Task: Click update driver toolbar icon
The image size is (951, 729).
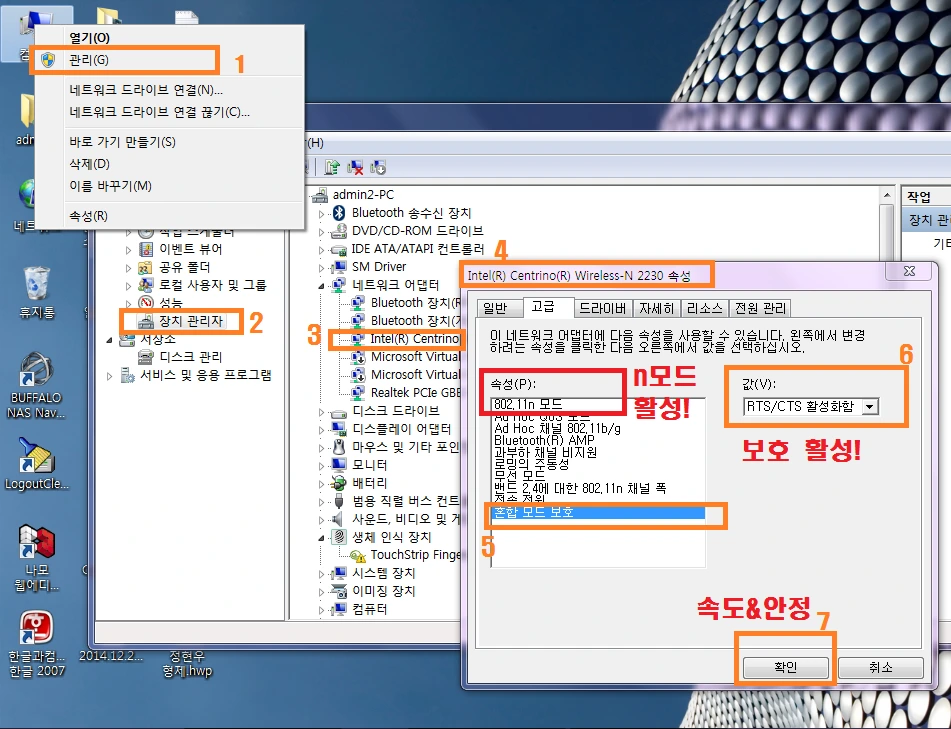Action: [x=332, y=167]
